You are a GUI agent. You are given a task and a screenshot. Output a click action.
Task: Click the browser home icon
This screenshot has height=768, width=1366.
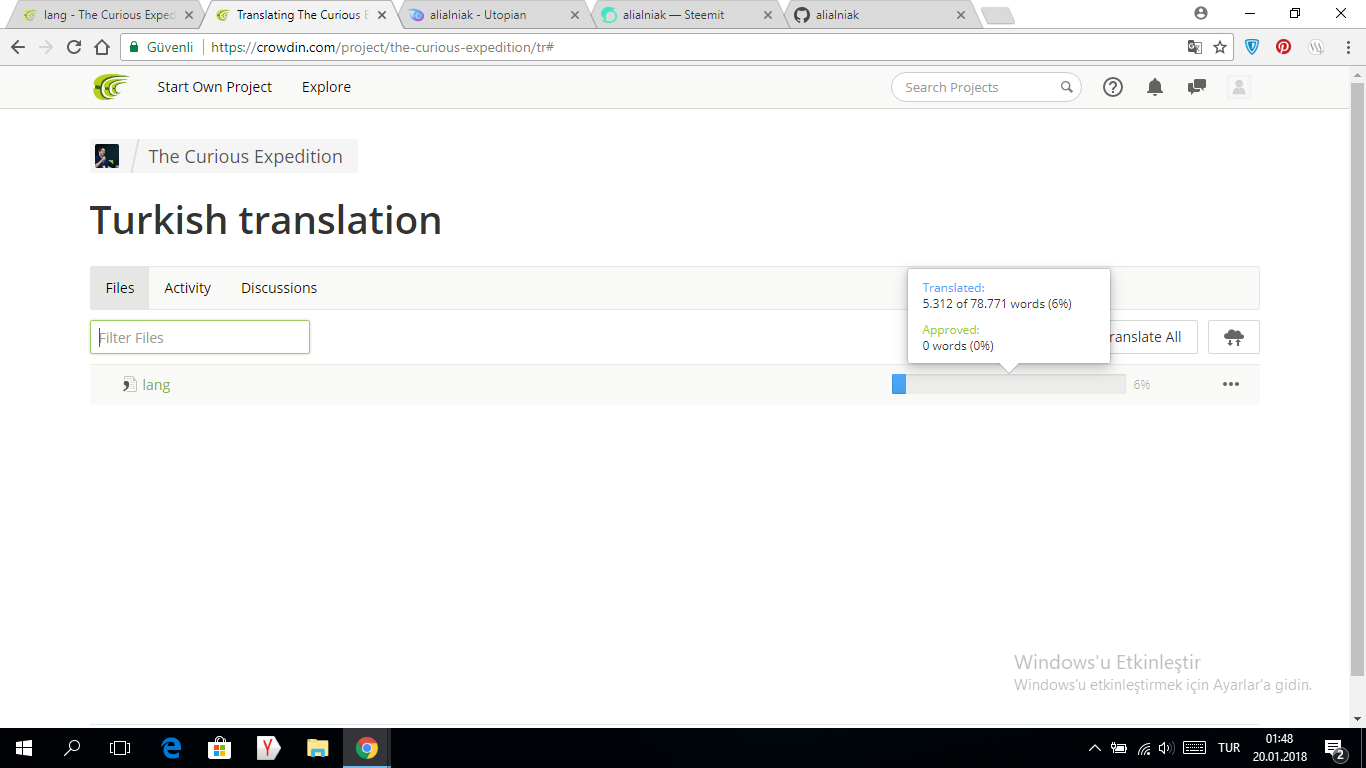102,47
